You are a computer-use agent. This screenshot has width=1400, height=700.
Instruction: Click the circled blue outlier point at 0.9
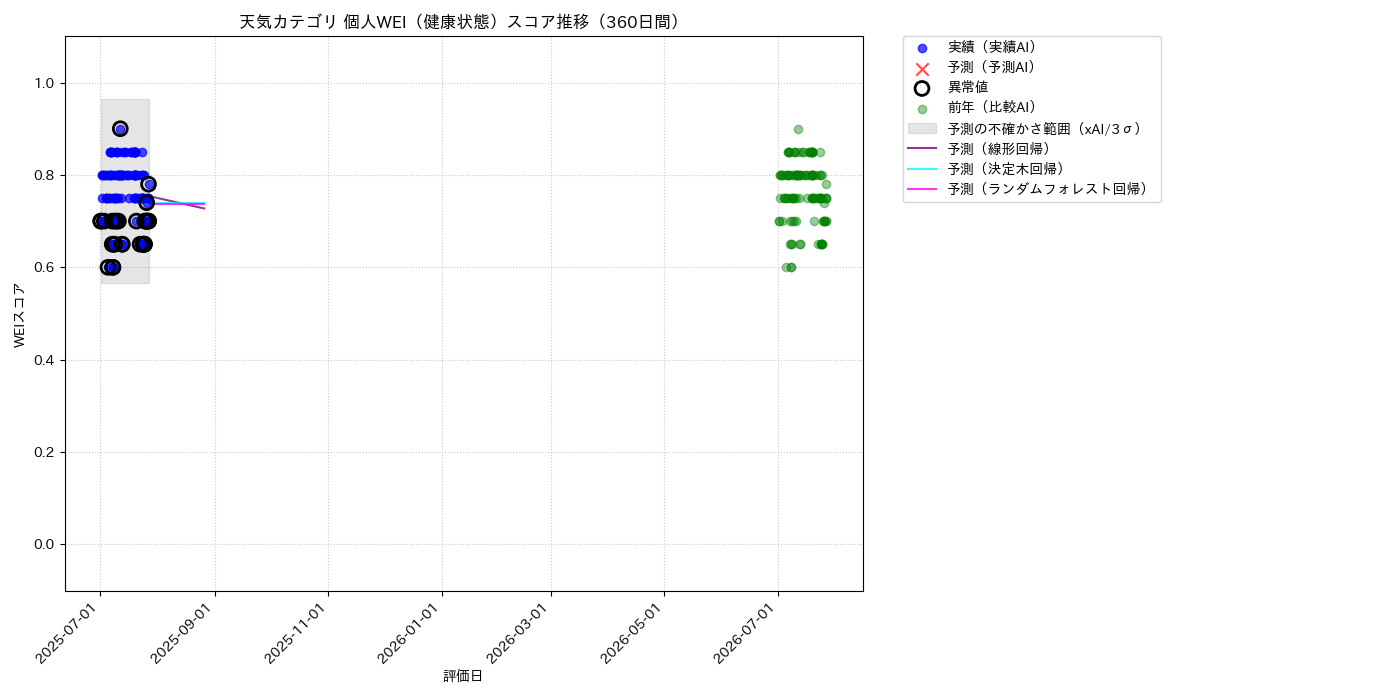[x=120, y=129]
